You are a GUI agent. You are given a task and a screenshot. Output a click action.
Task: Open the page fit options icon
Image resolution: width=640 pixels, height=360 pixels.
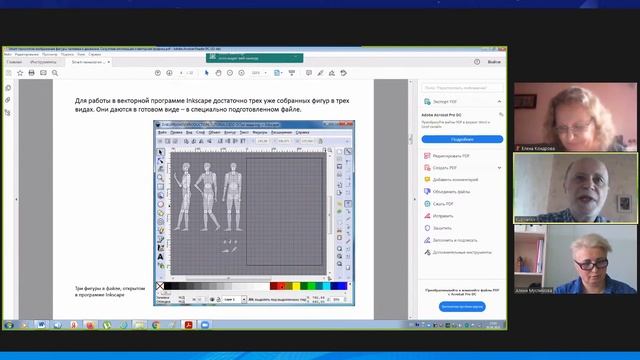click(278, 73)
